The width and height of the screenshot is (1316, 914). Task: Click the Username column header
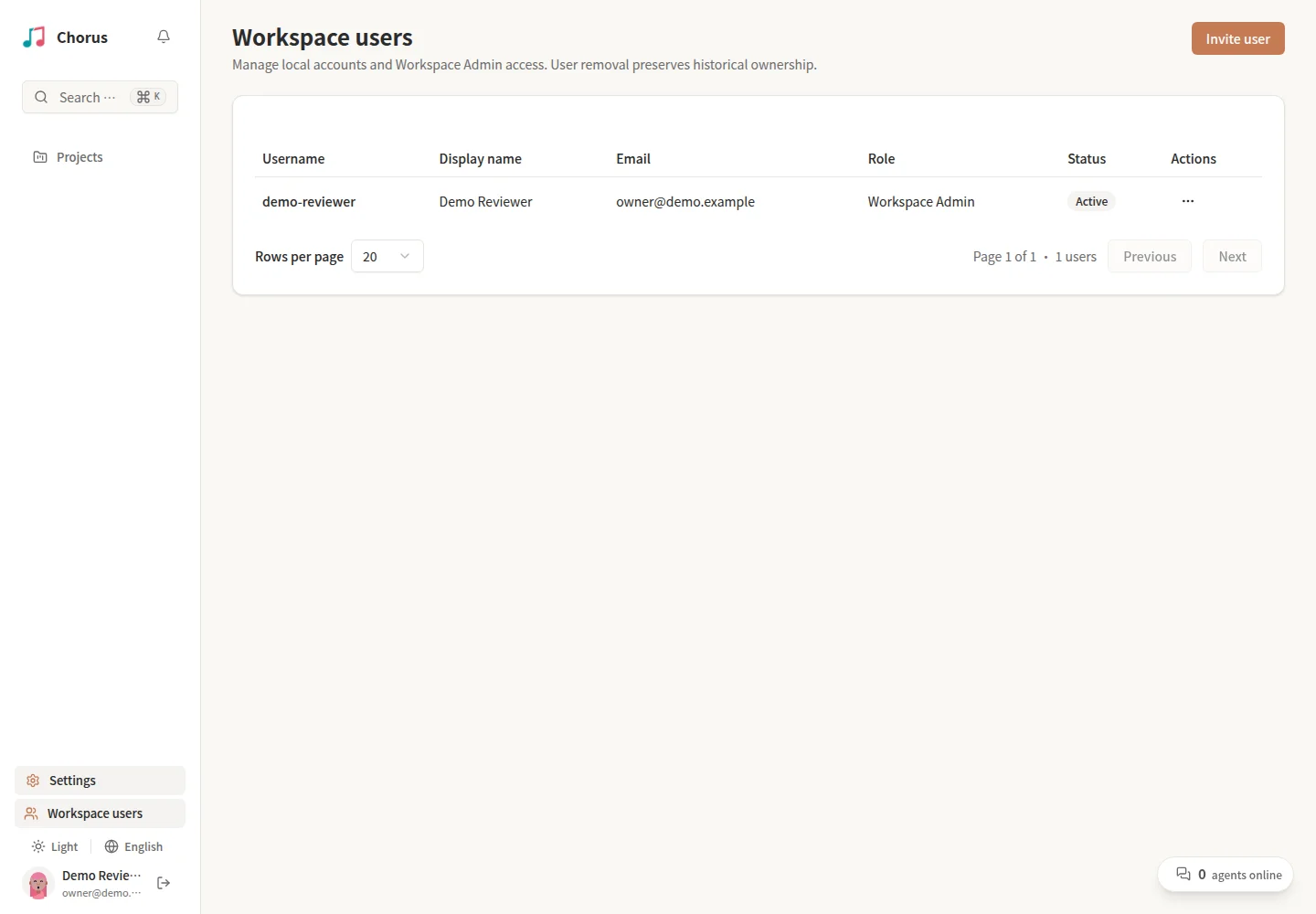(293, 159)
